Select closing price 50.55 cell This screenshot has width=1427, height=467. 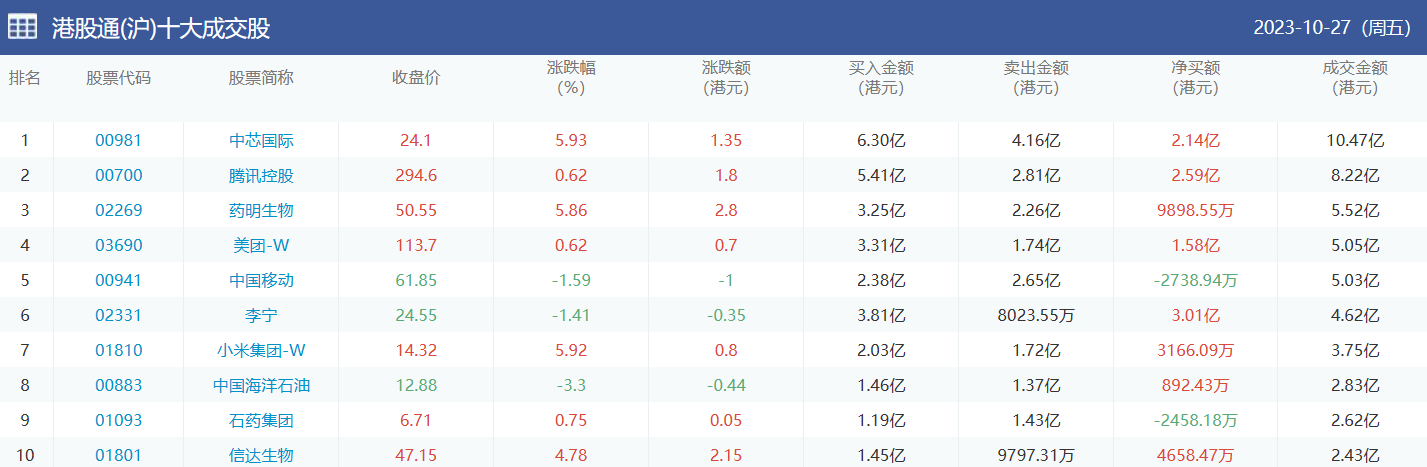415,211
